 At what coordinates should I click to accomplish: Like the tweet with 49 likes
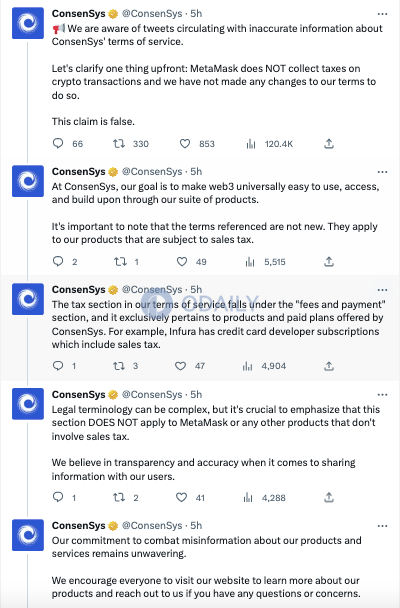[x=182, y=261]
